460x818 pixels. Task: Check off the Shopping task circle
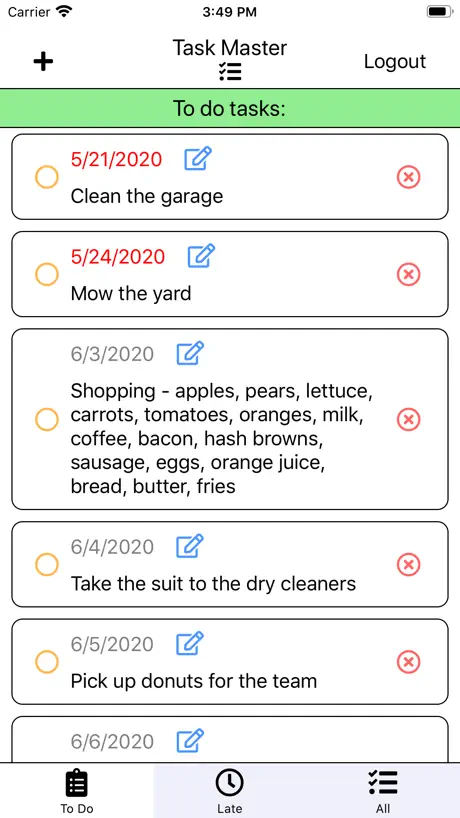(46, 419)
